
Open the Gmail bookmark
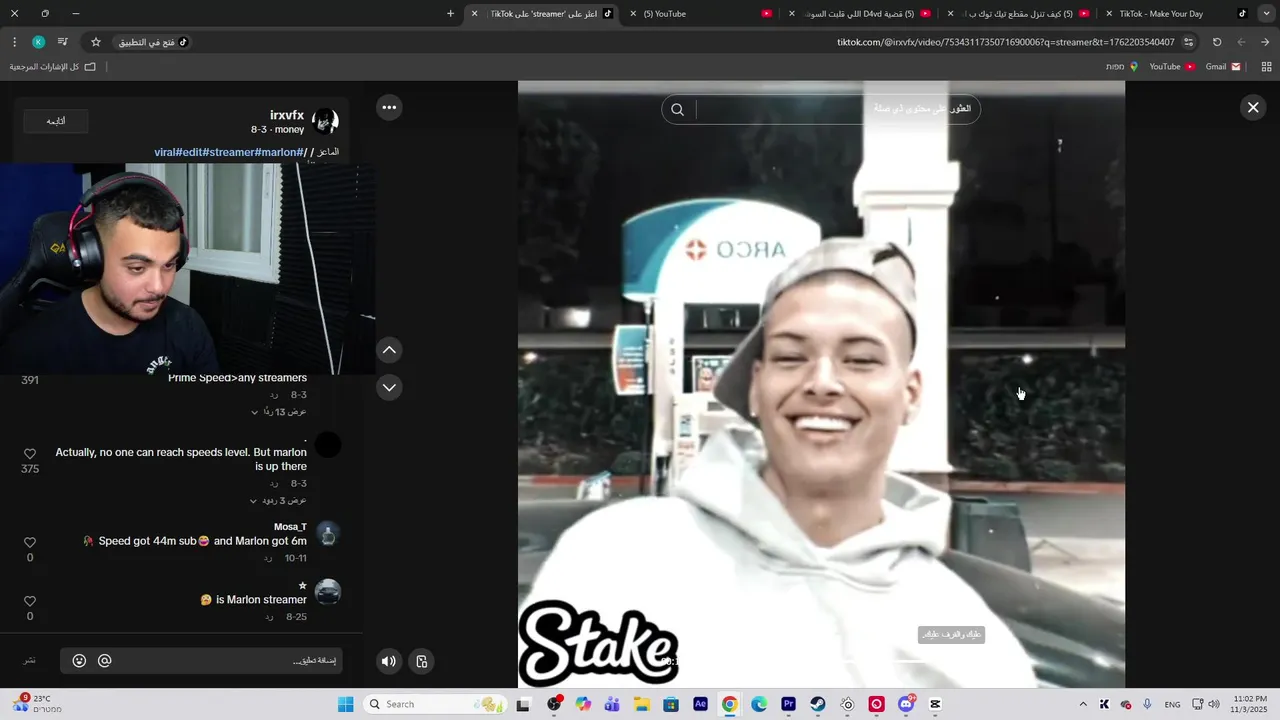[x=1223, y=67]
